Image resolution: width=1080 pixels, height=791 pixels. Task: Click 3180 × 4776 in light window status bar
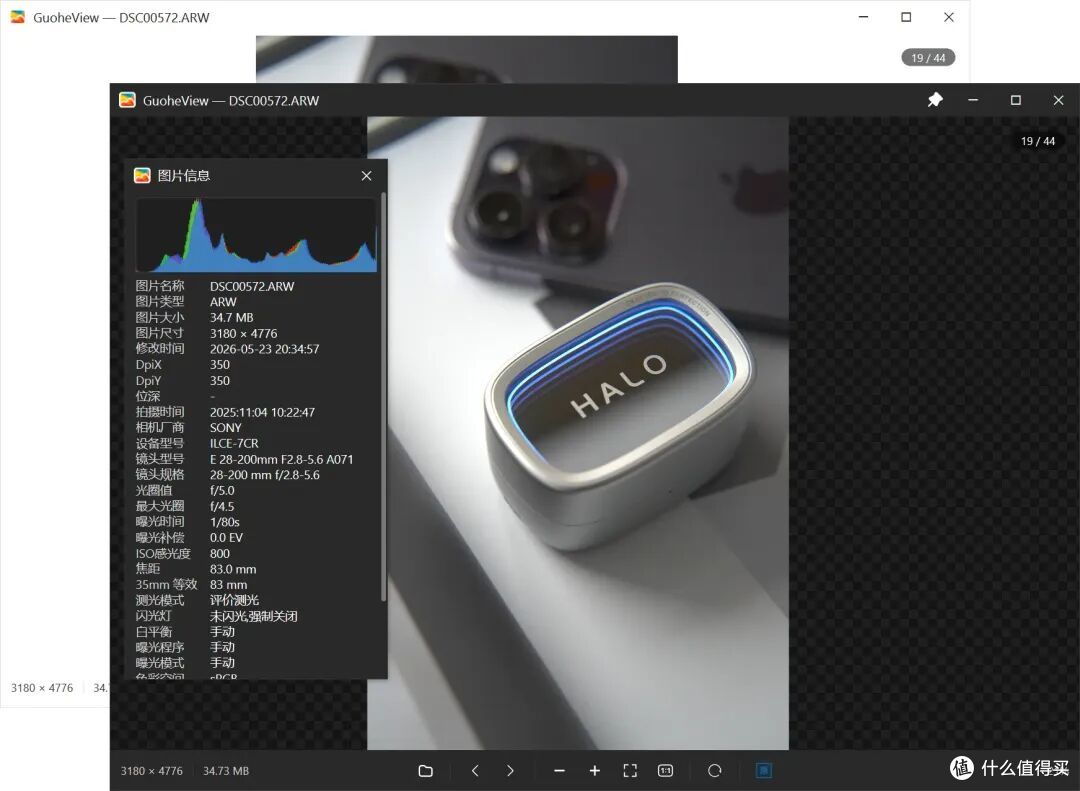coord(42,688)
